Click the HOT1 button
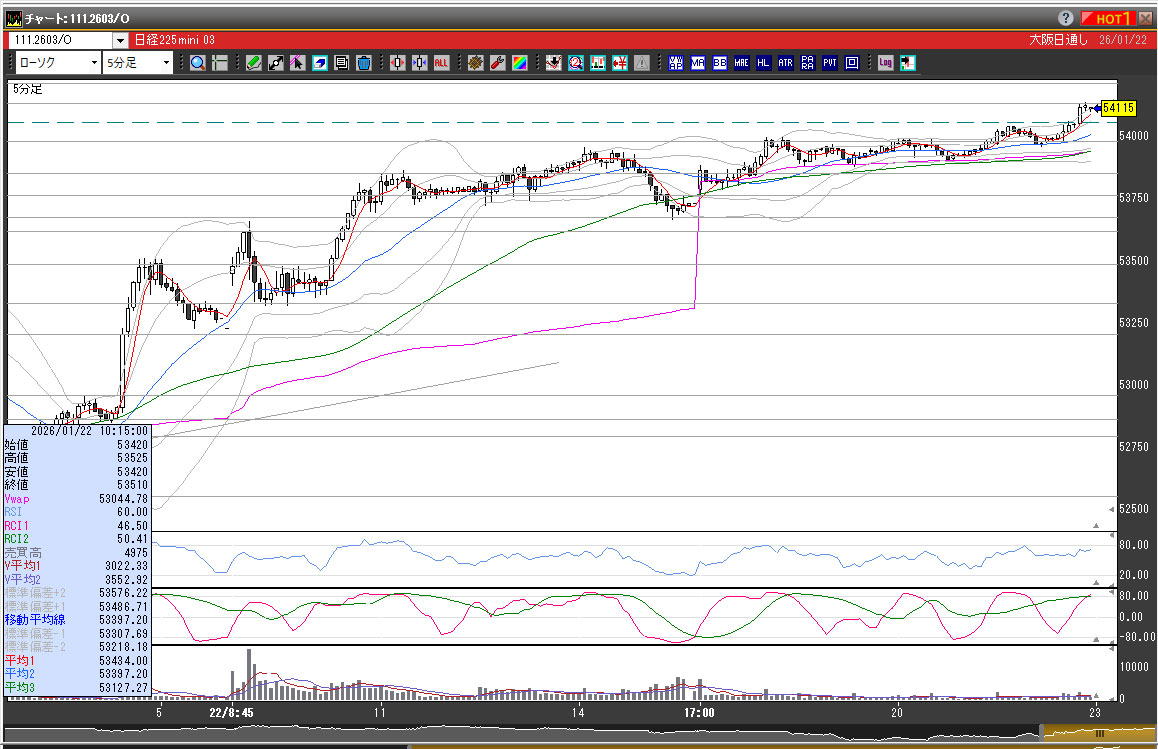1158x749 pixels. click(1107, 18)
